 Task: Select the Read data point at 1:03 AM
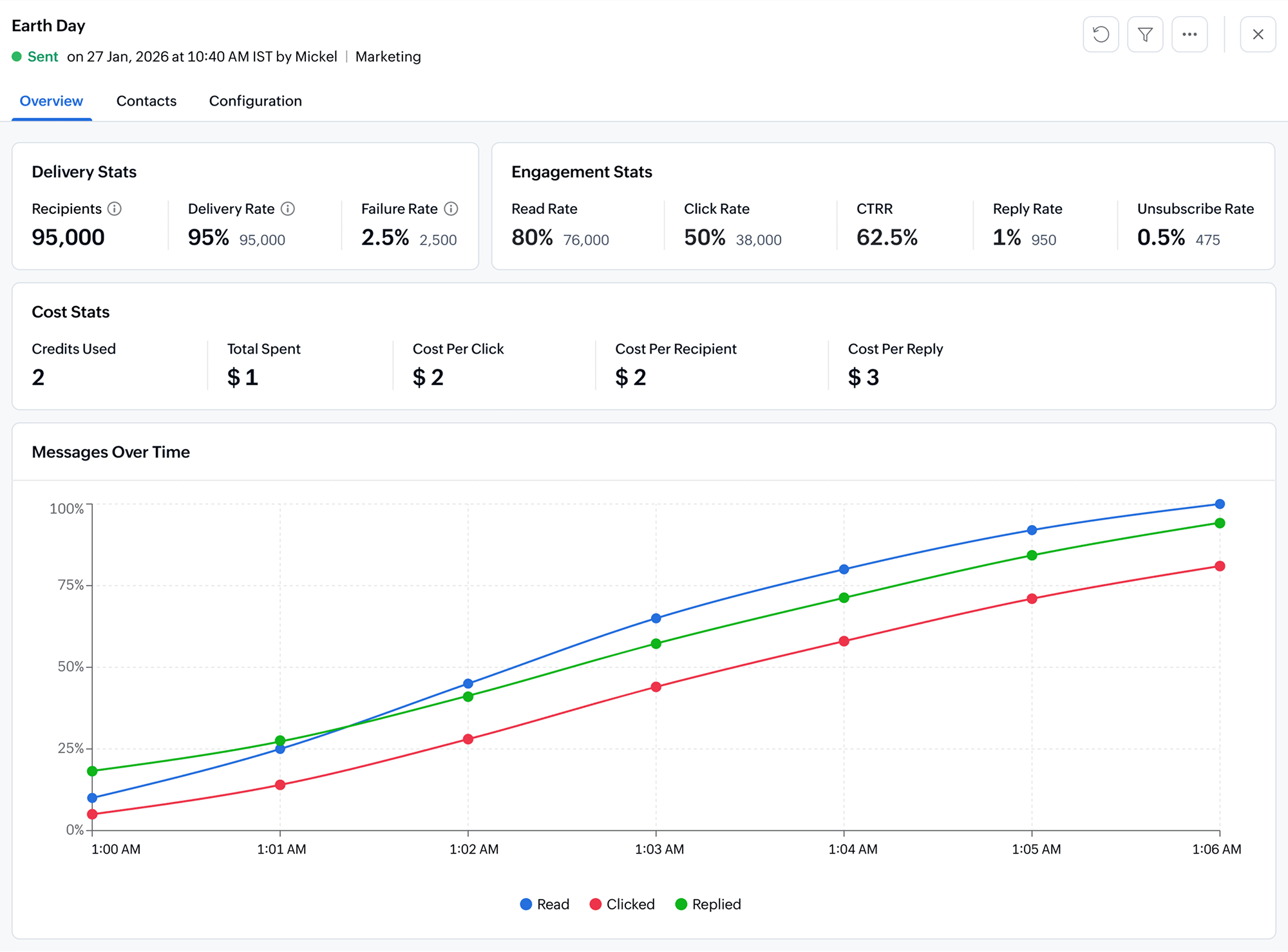coord(656,618)
